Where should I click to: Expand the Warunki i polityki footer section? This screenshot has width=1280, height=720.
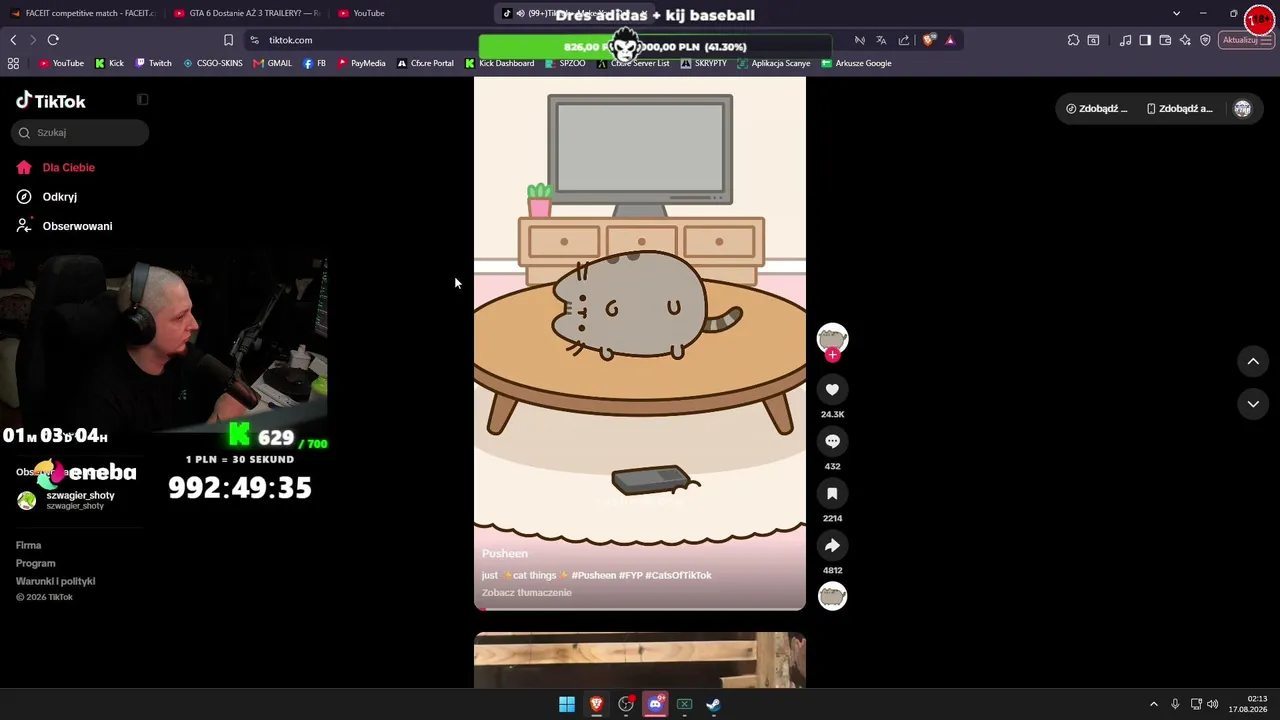click(x=55, y=581)
